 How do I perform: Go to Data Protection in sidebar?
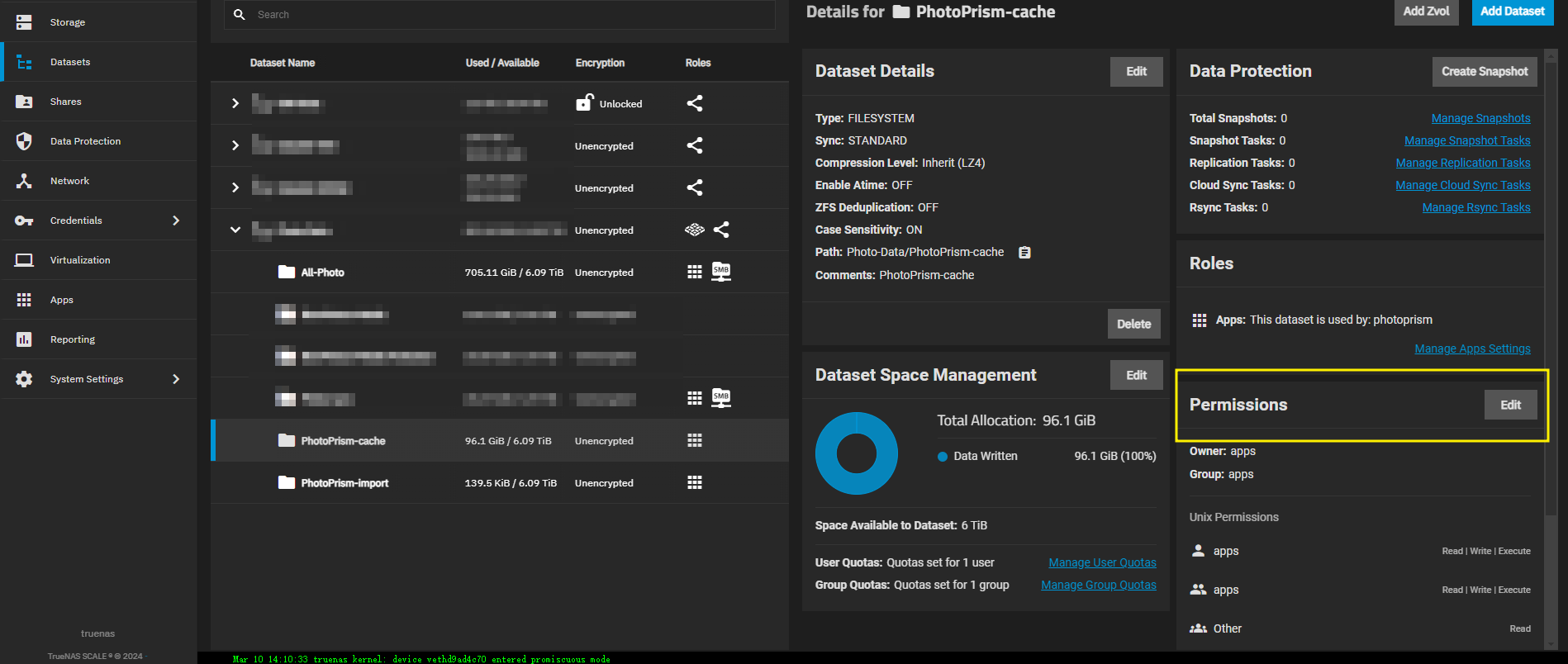pos(85,141)
